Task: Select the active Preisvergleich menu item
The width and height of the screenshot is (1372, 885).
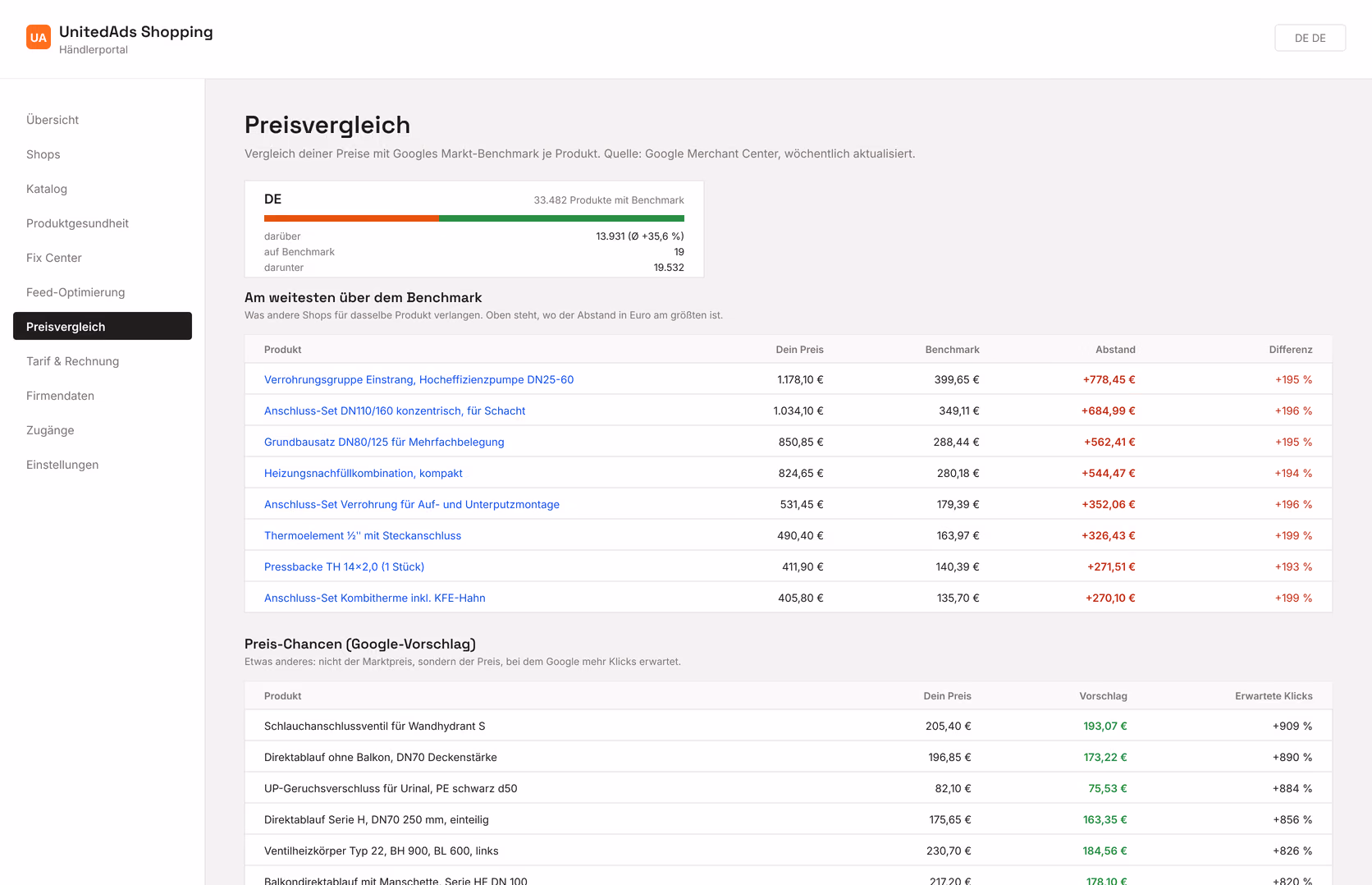Action: pos(103,326)
